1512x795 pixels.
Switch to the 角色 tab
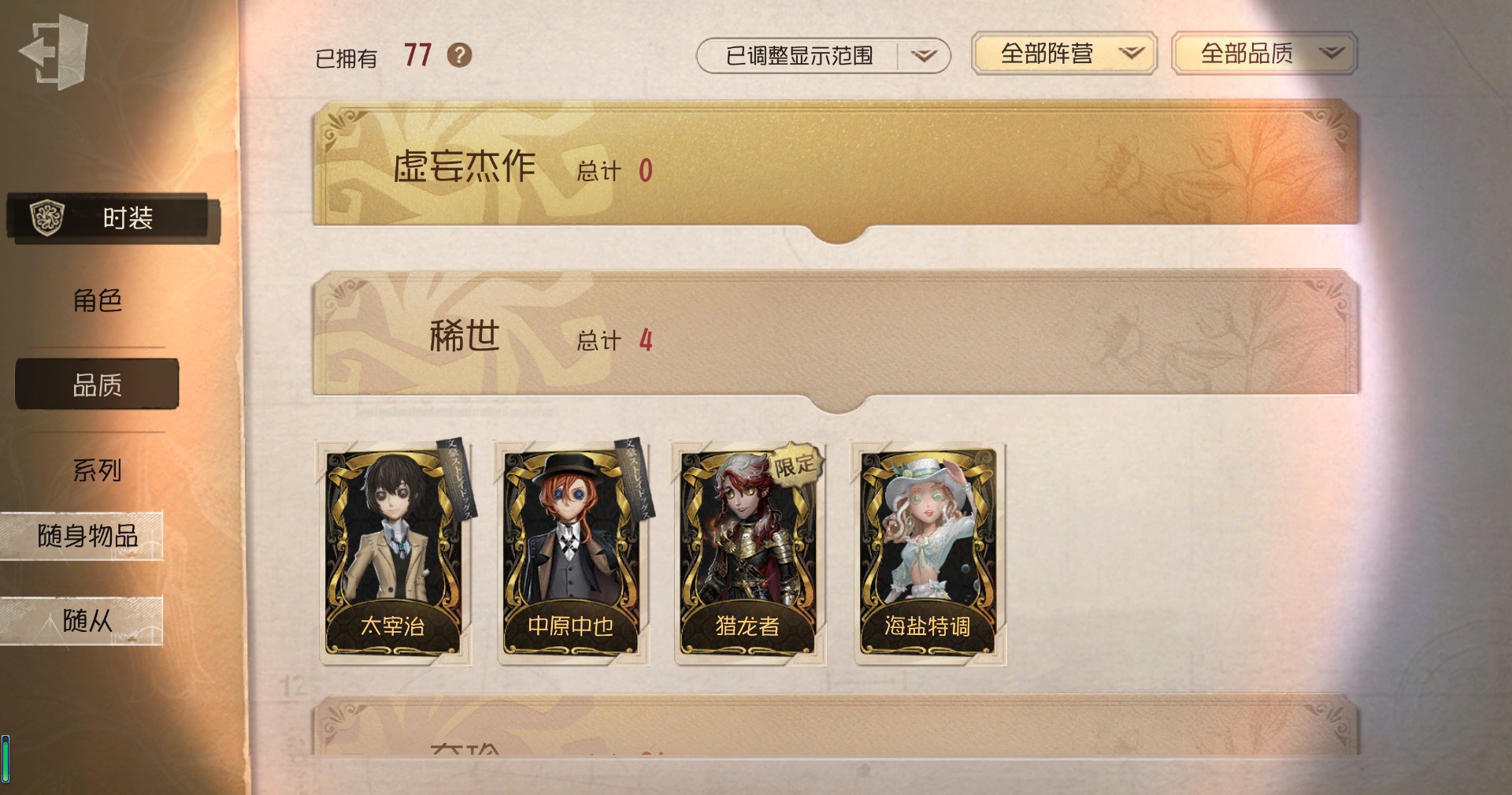(x=97, y=300)
